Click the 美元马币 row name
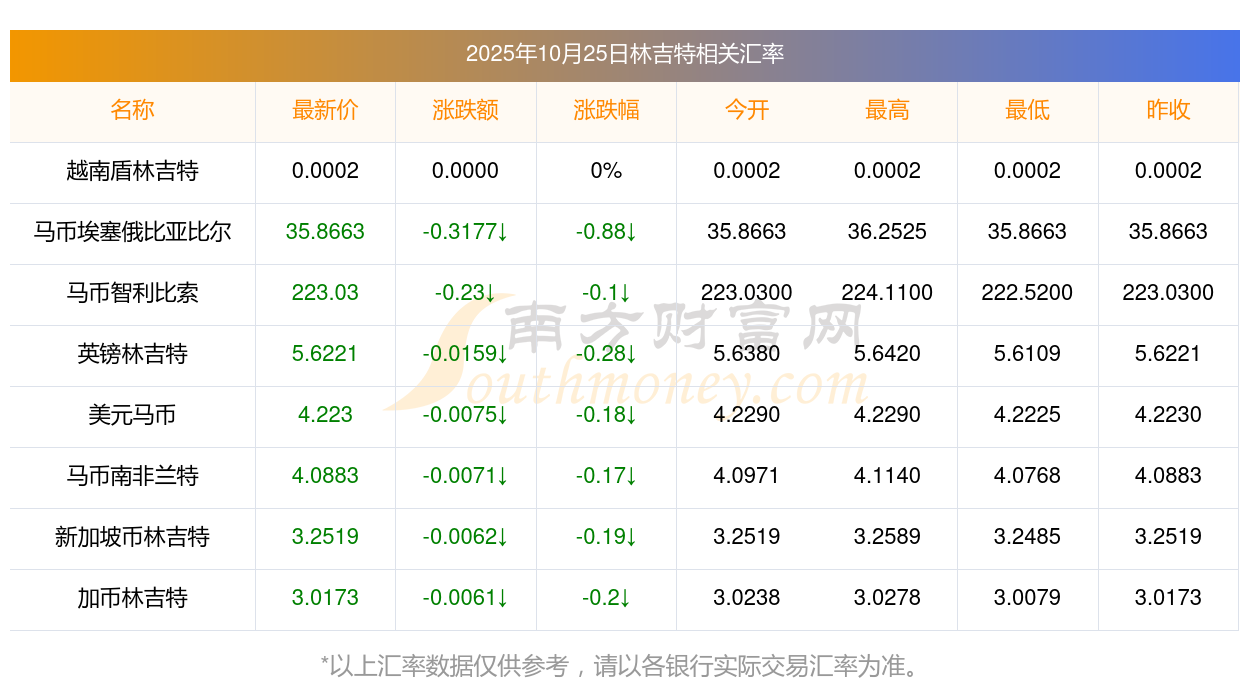The image size is (1250, 697). pyautogui.click(x=132, y=415)
